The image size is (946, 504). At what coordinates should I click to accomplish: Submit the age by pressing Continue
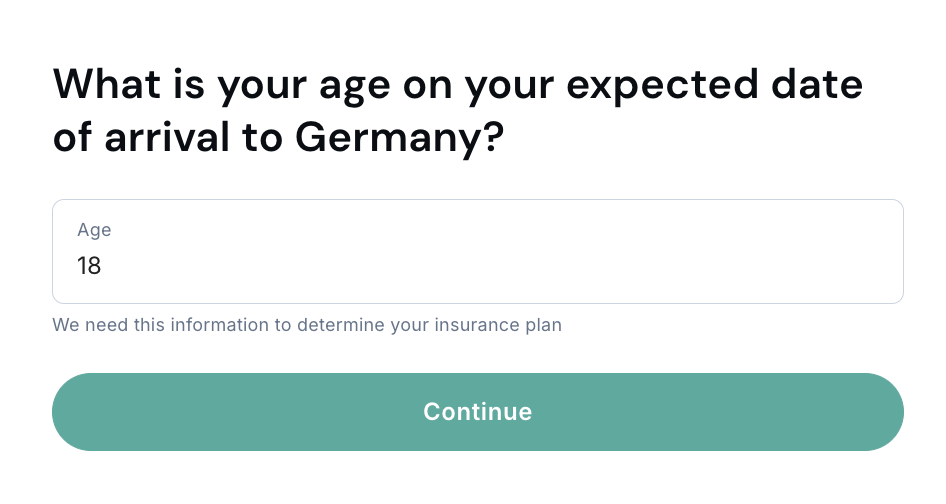point(477,412)
